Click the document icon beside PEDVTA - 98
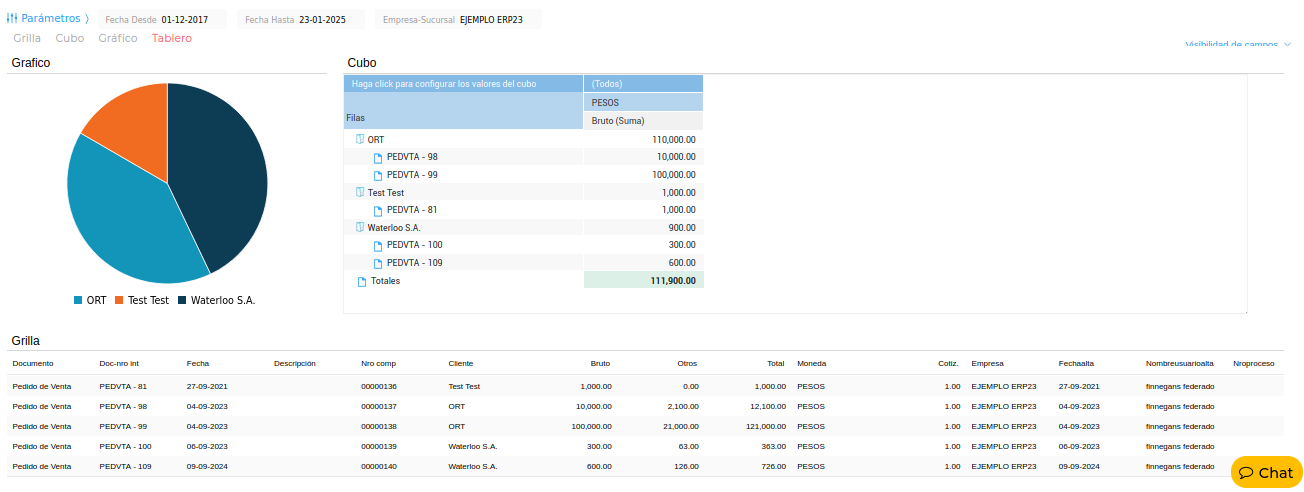 click(x=378, y=157)
